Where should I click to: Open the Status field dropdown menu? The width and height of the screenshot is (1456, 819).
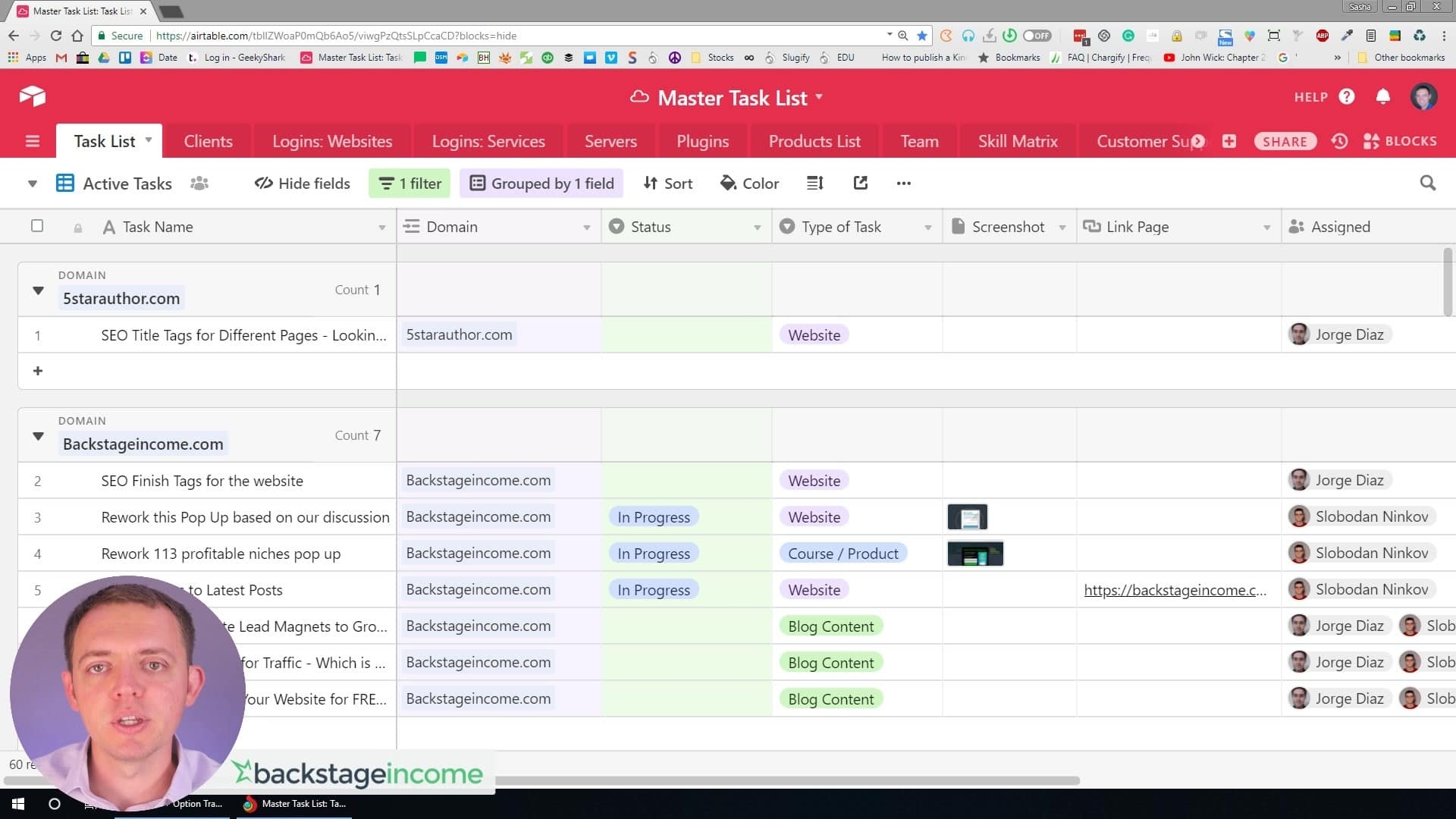point(757,227)
